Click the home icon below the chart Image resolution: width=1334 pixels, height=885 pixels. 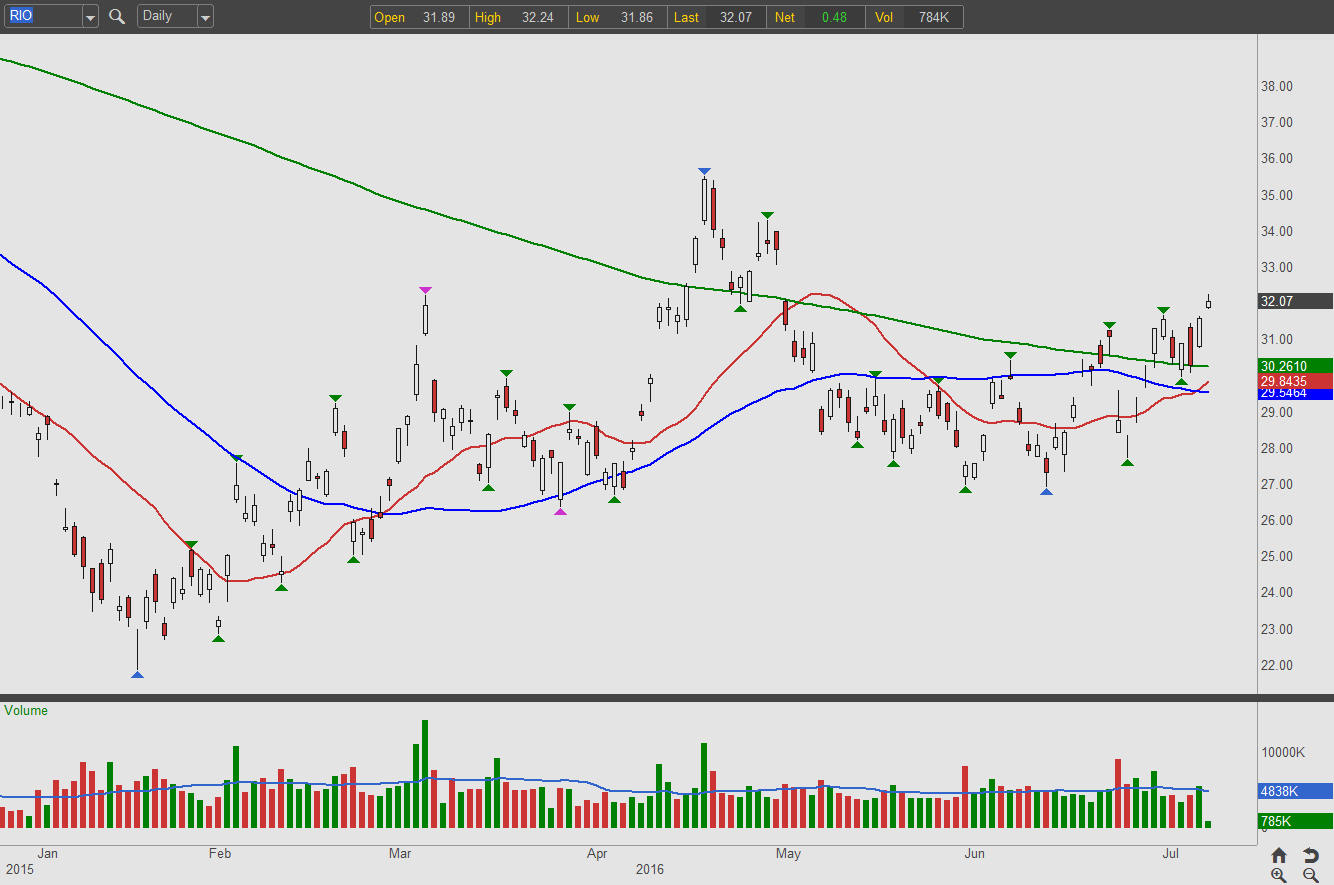point(1279,855)
